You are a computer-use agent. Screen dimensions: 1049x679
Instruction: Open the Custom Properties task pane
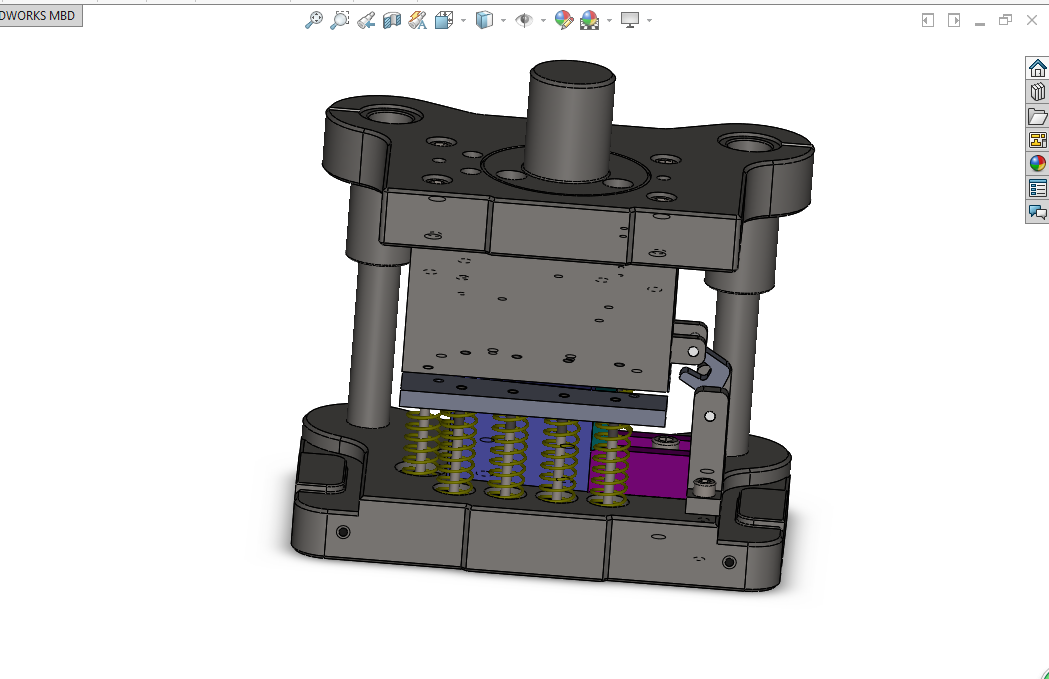coord(1037,188)
